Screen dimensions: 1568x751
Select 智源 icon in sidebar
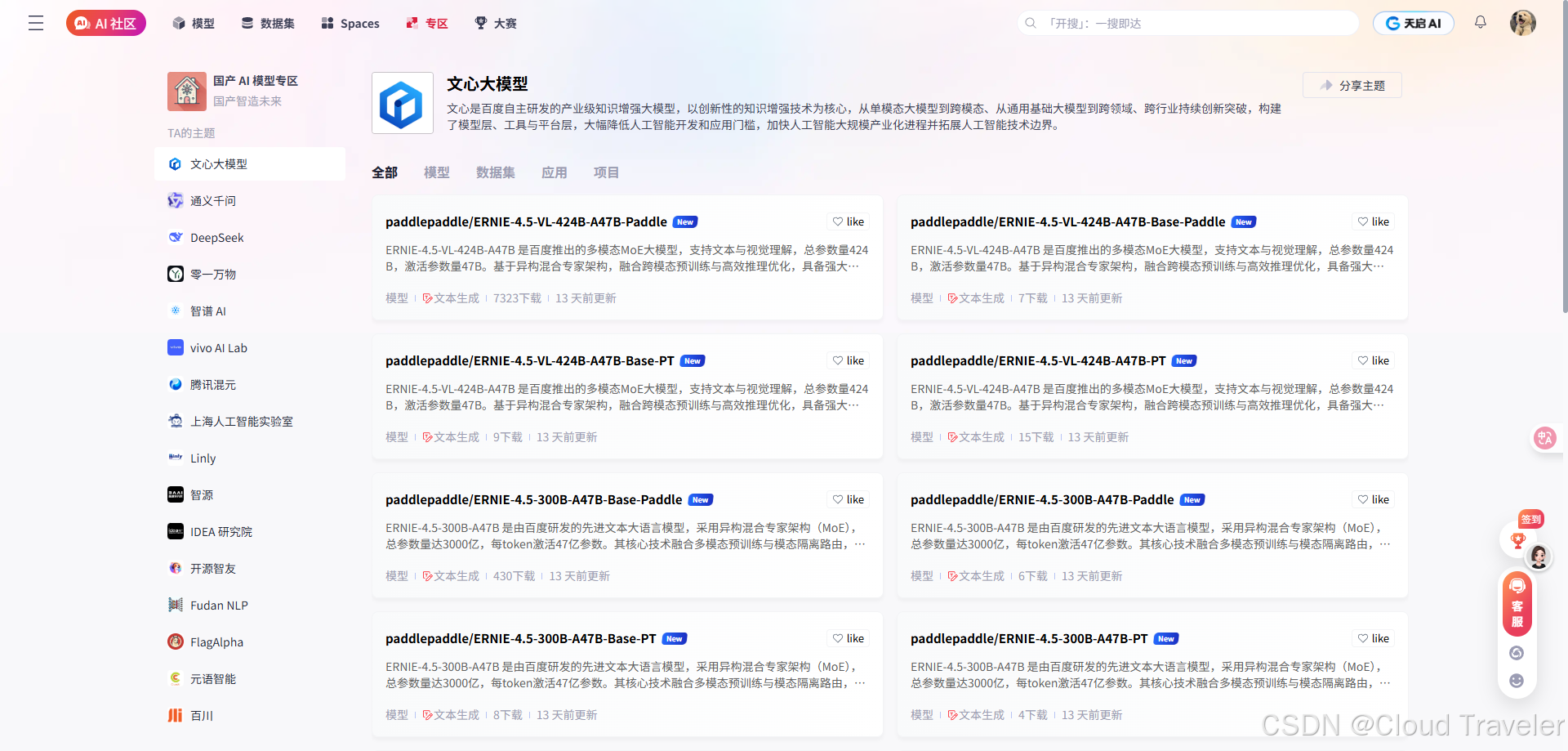point(176,494)
